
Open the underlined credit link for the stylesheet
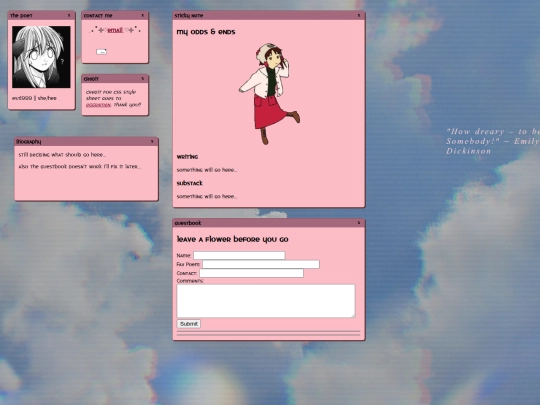coord(98,105)
